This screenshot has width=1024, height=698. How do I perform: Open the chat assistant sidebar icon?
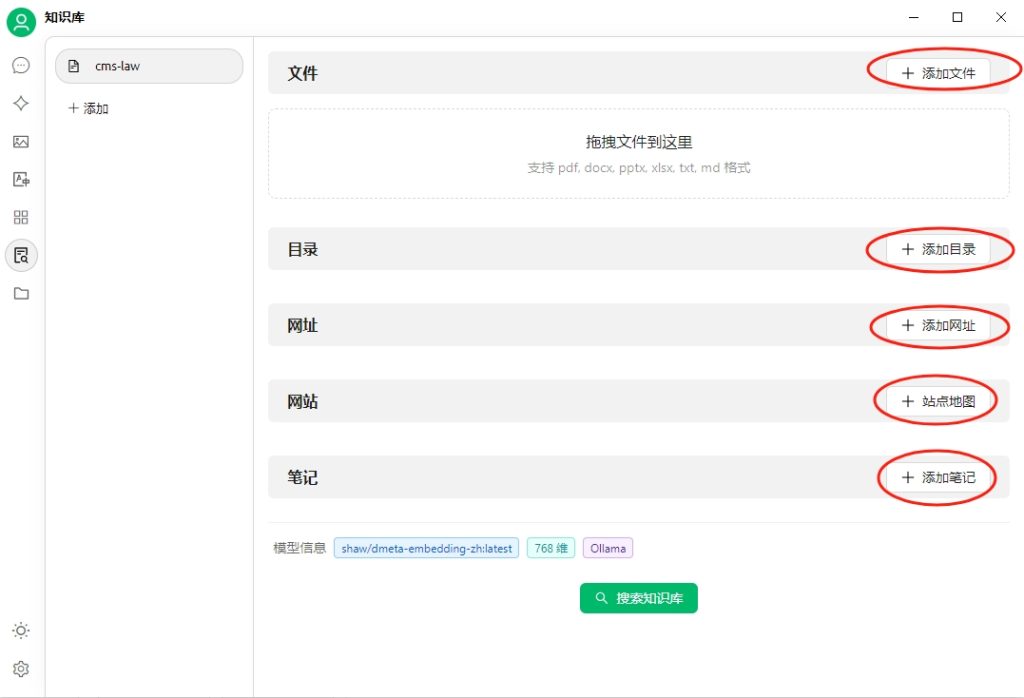21,65
